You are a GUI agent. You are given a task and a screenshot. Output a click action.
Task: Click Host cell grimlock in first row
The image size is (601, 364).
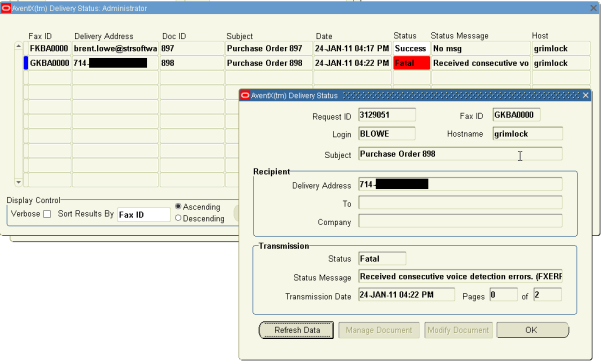[561, 49]
